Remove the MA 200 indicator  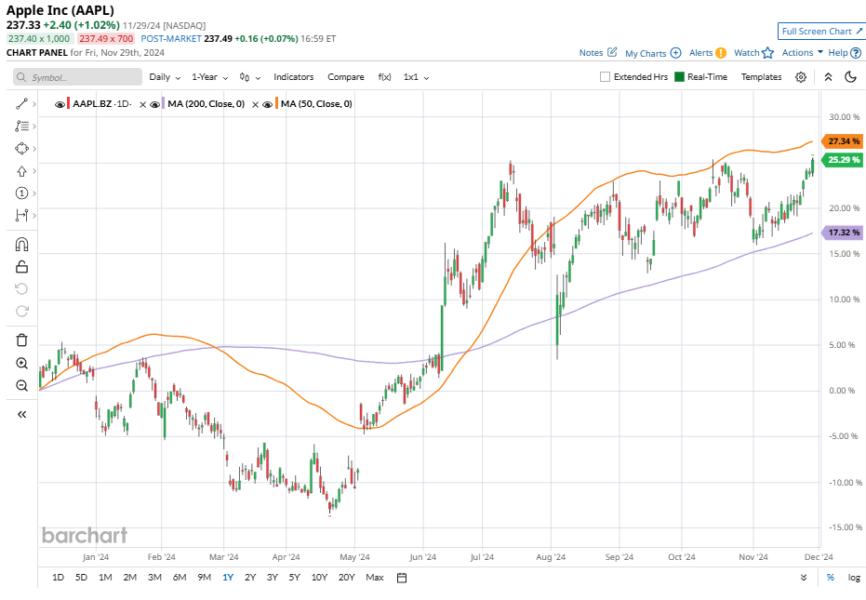[142, 104]
